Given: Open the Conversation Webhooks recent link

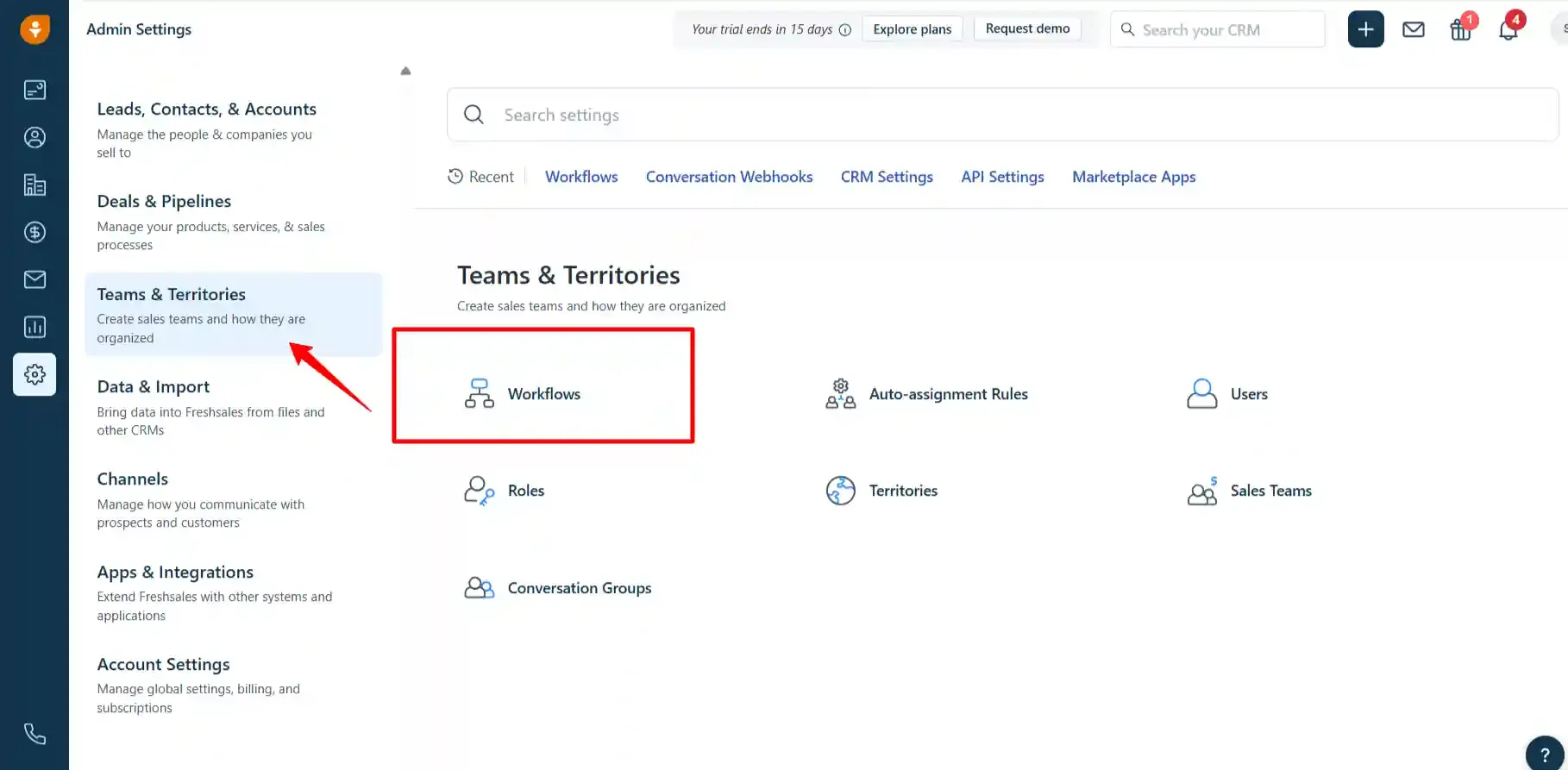Looking at the screenshot, I should [729, 176].
